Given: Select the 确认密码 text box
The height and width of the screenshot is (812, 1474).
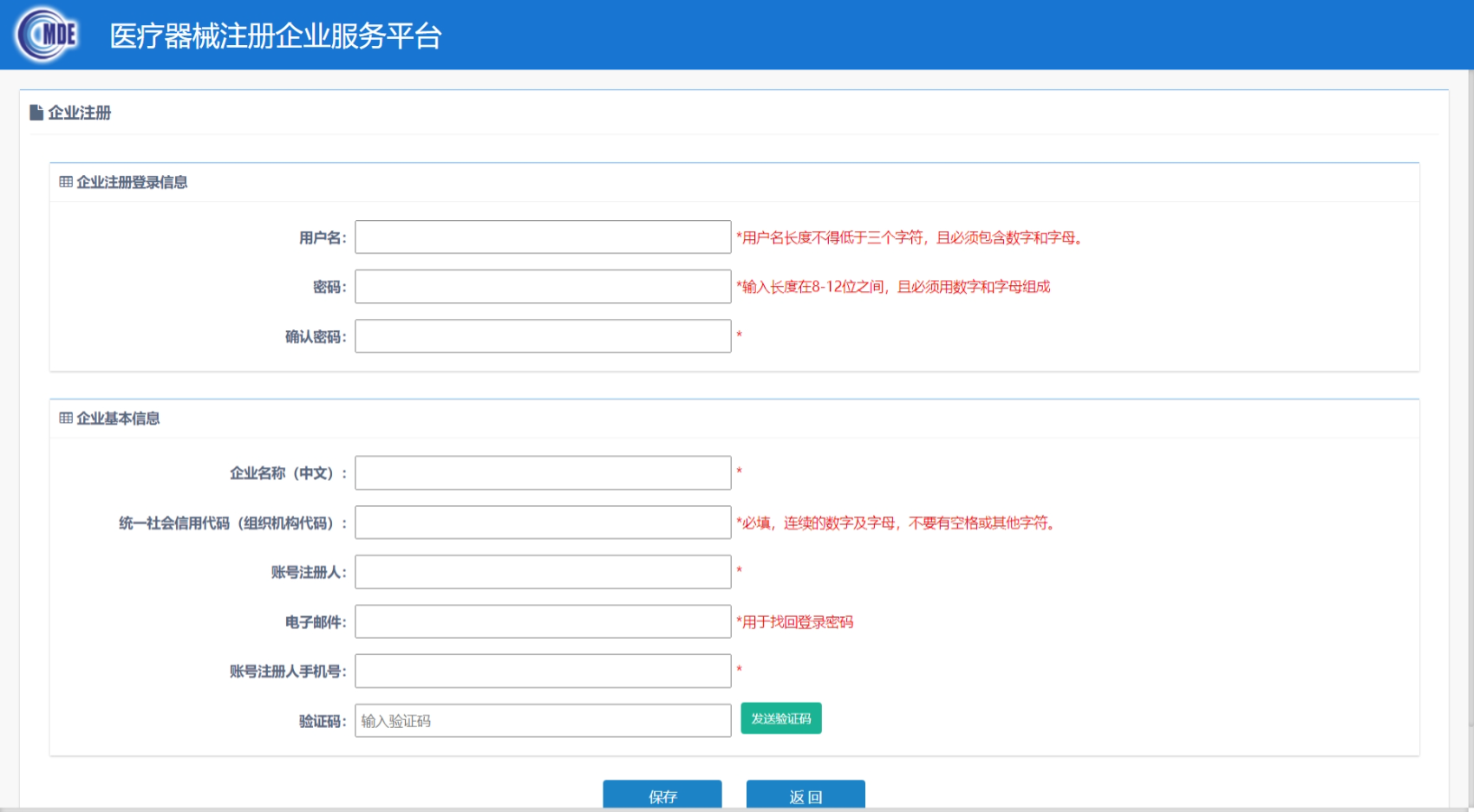Looking at the screenshot, I should (x=543, y=336).
